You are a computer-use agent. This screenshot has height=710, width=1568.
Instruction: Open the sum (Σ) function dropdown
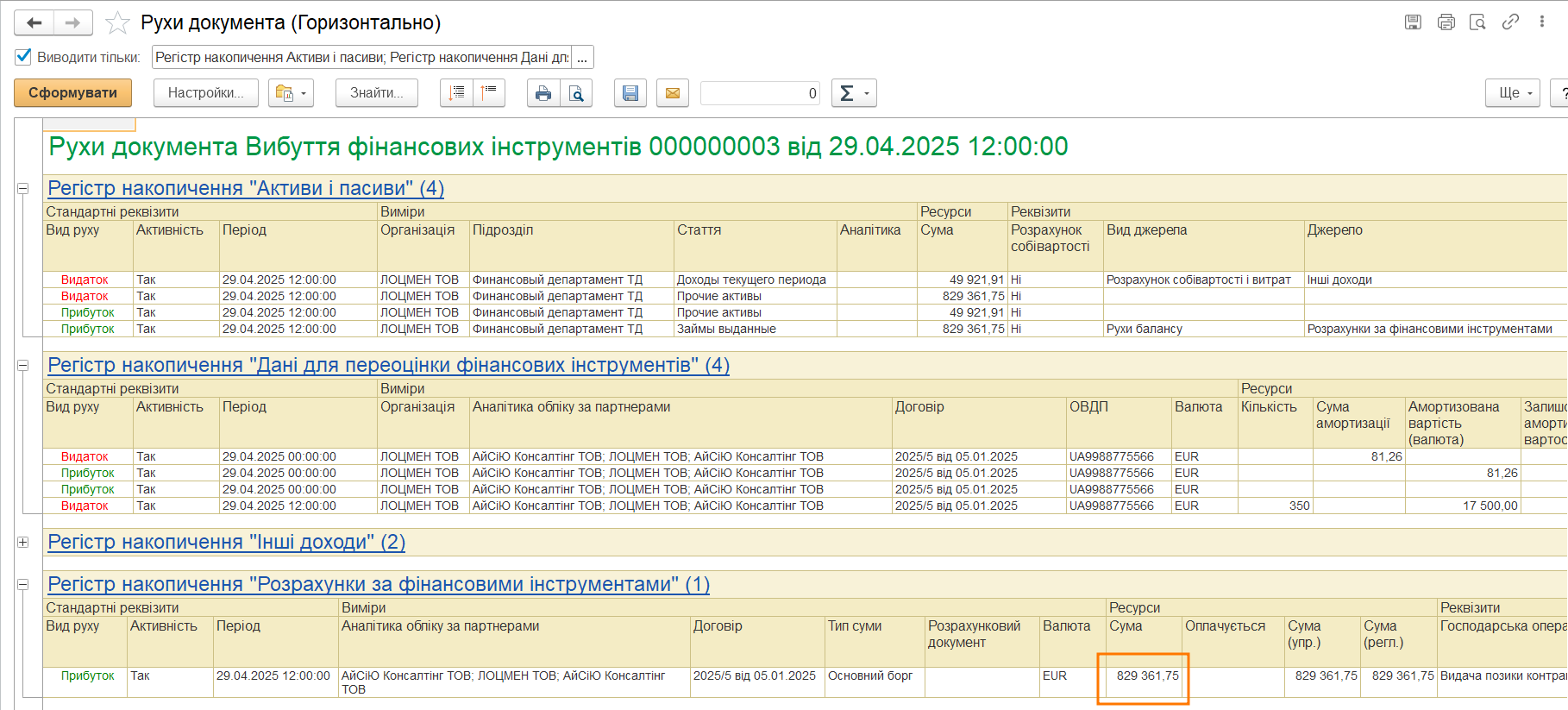(x=853, y=93)
